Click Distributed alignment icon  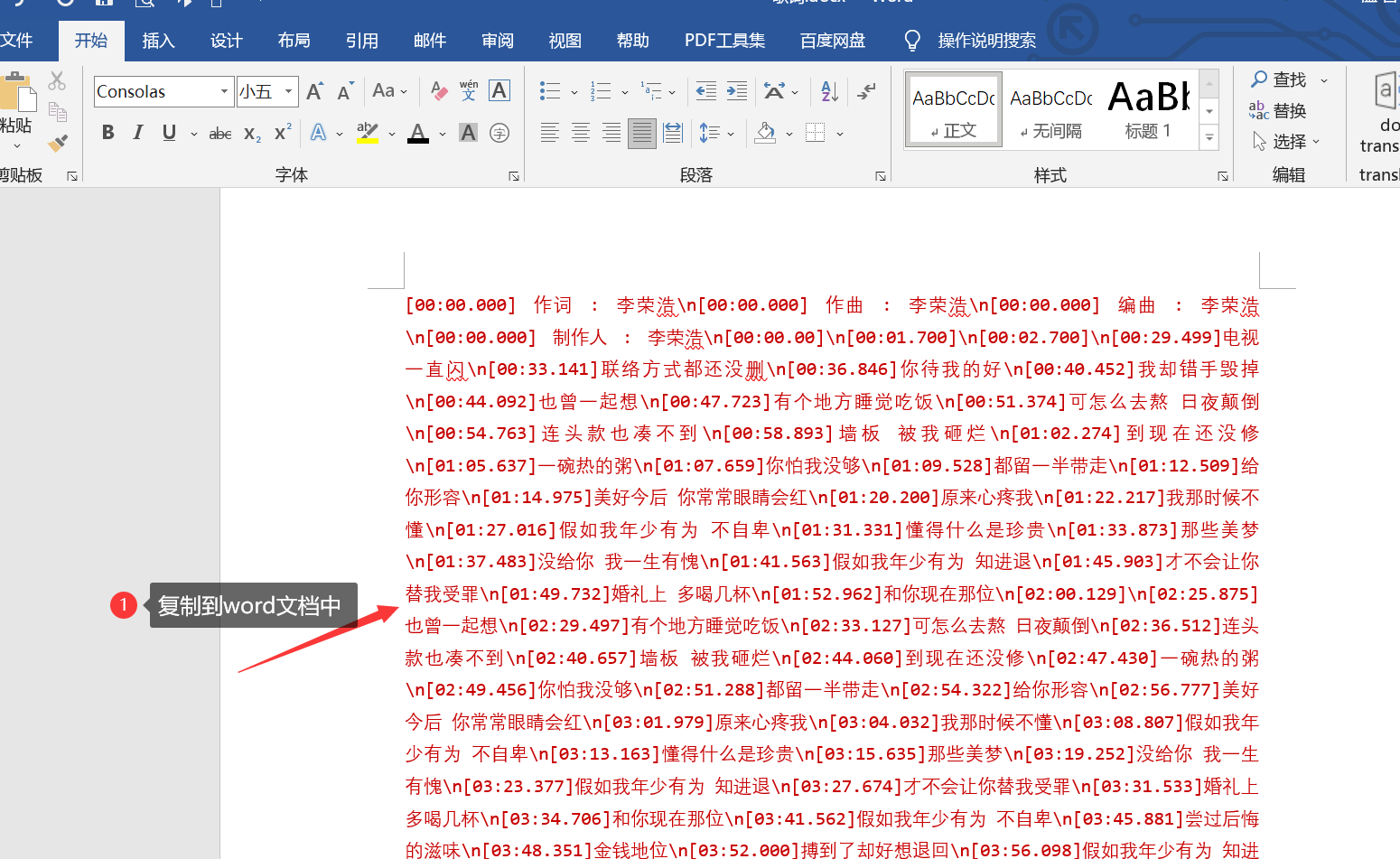(x=673, y=134)
